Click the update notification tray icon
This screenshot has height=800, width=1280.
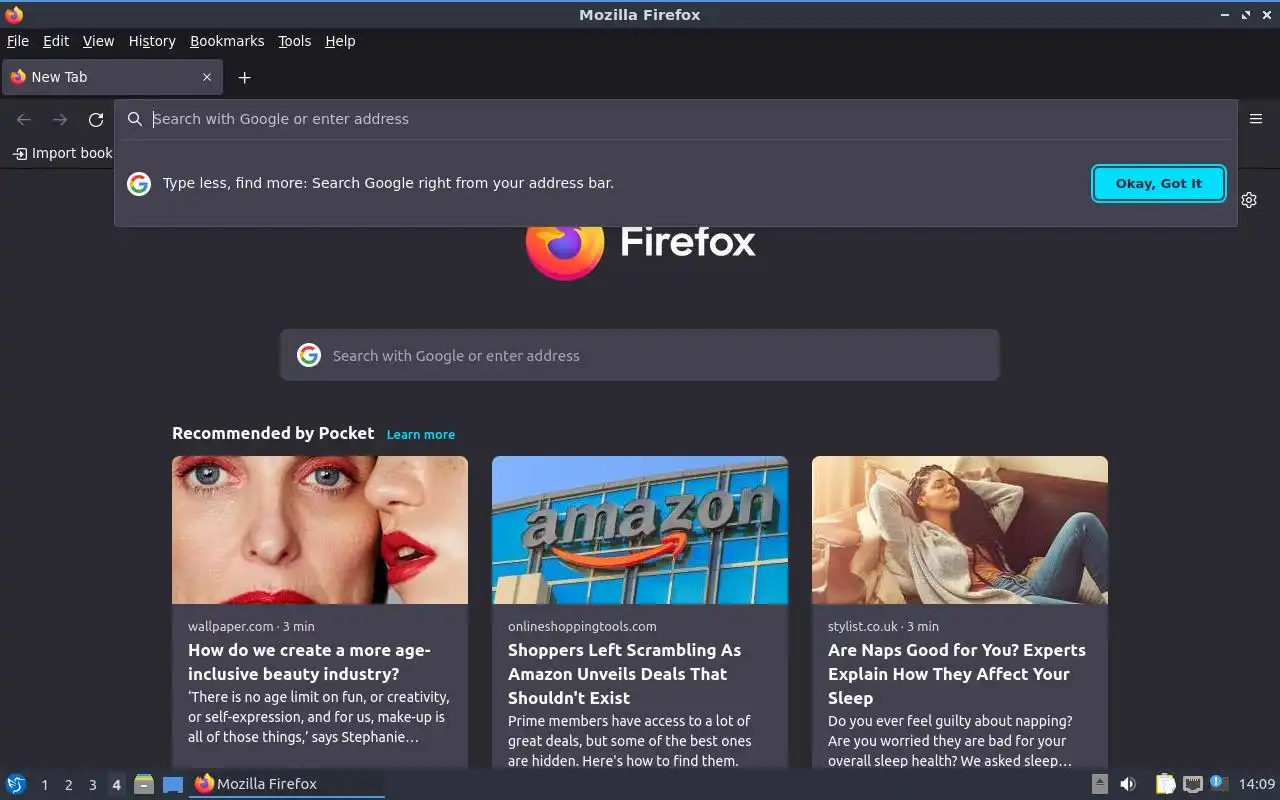[x=1218, y=783]
